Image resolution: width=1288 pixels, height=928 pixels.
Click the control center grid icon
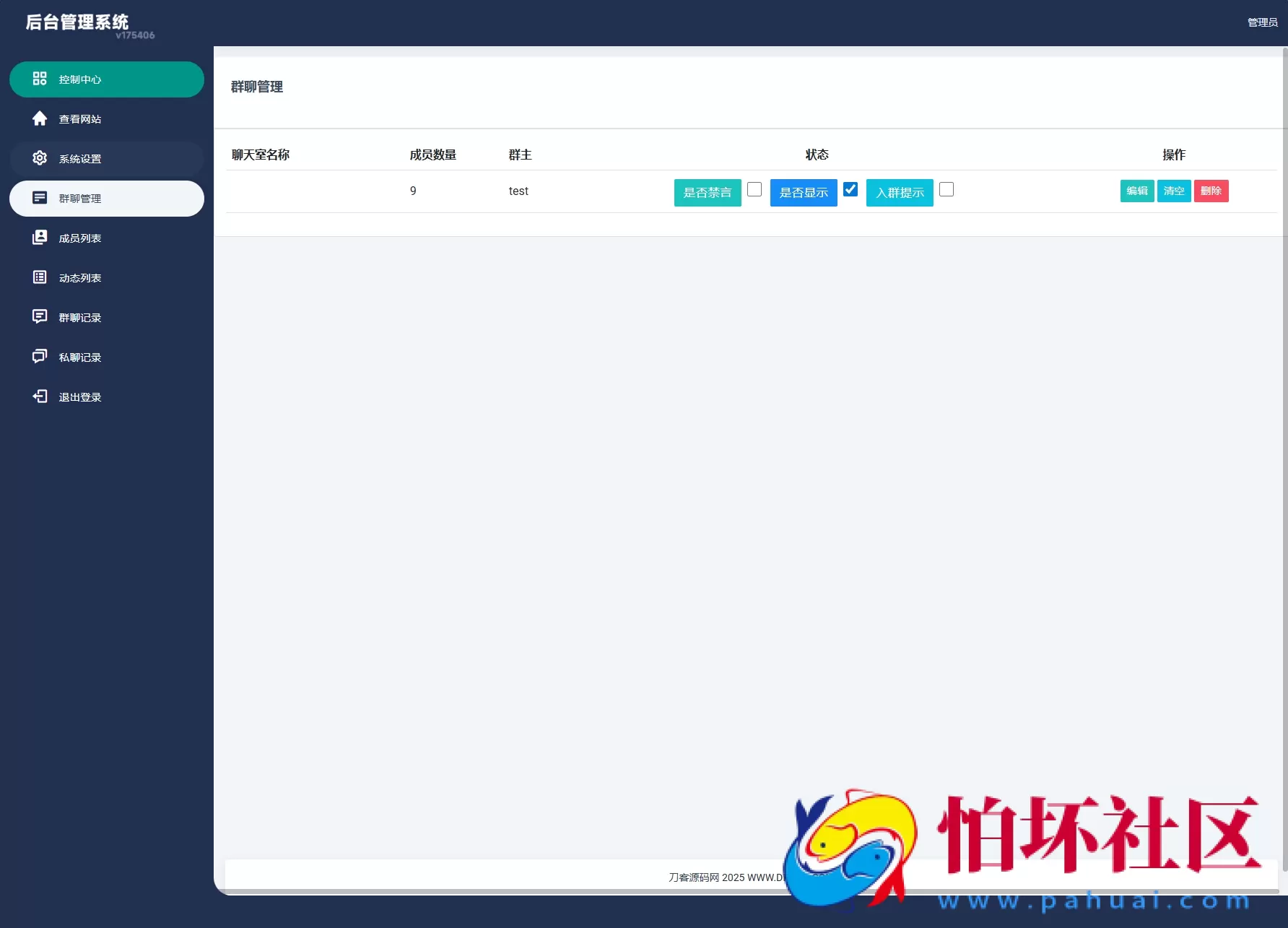tap(40, 79)
